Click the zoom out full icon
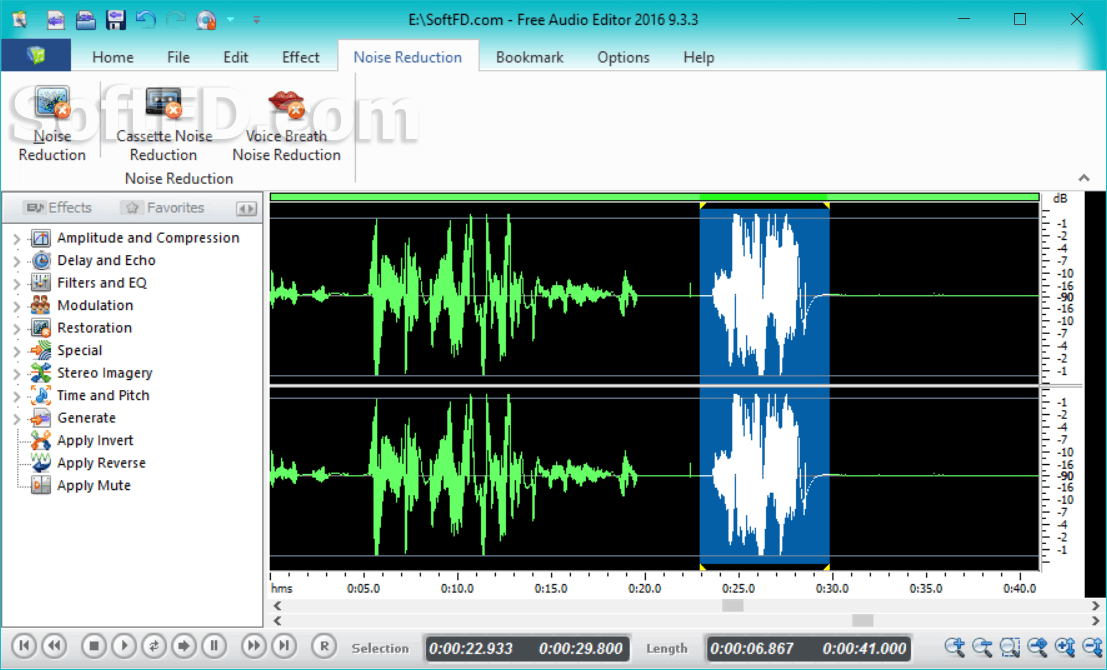 [1037, 646]
